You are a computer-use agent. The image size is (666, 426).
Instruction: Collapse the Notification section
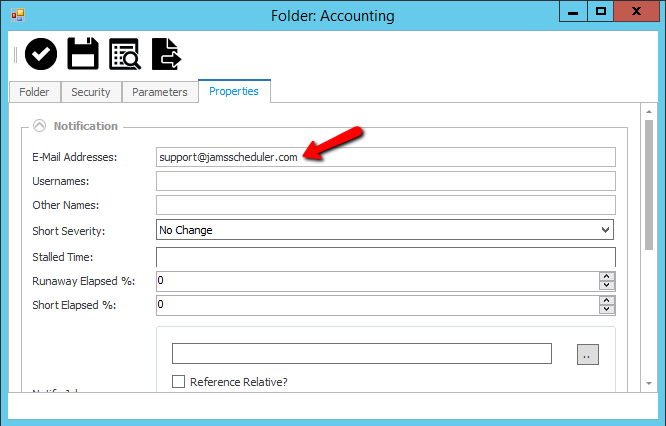(40, 126)
